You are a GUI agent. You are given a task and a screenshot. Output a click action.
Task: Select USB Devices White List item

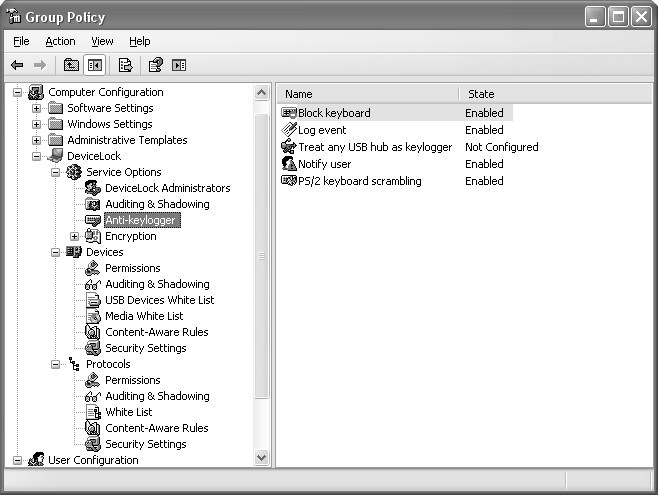(x=159, y=300)
